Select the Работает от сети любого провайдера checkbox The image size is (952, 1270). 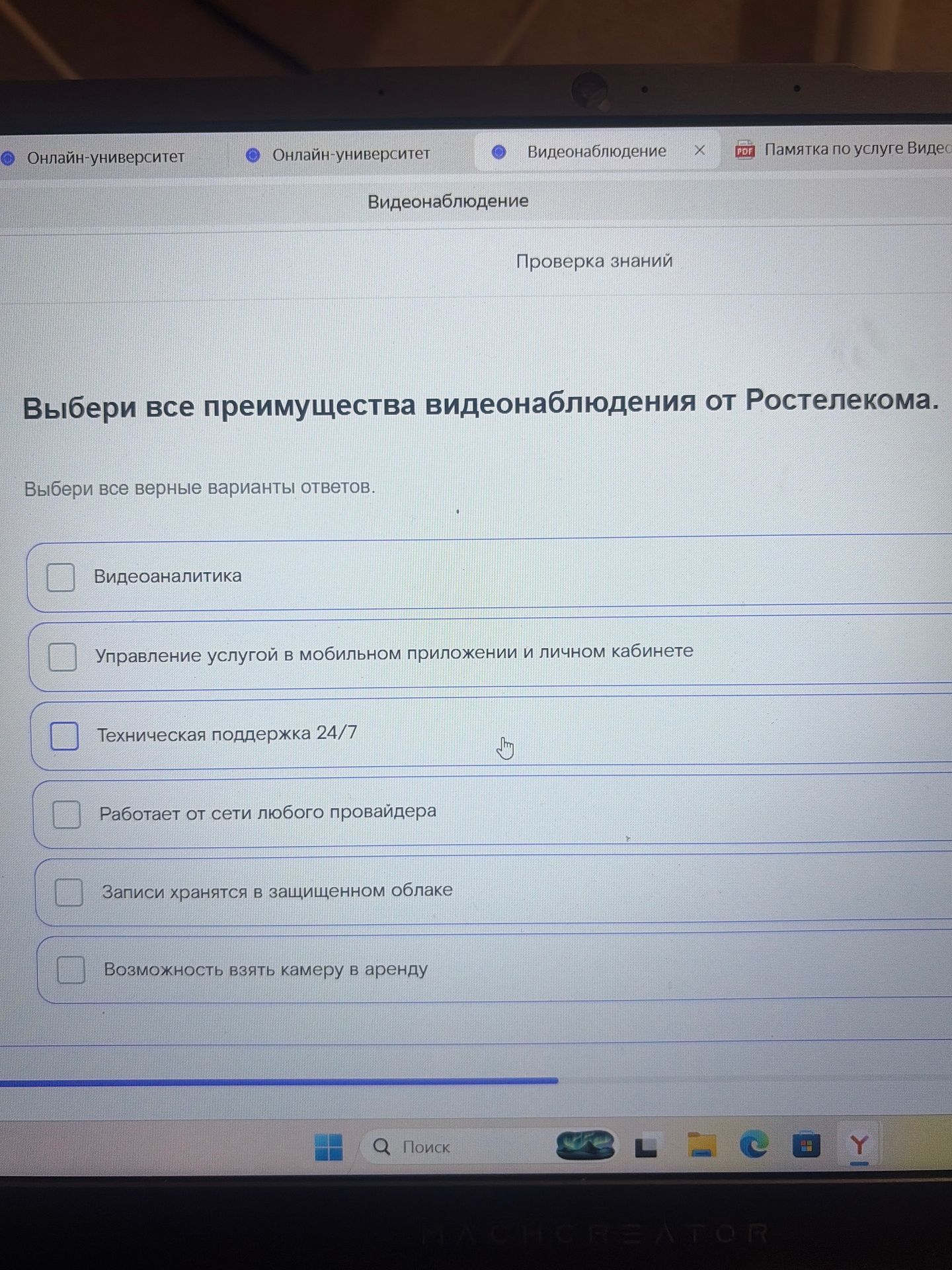tap(67, 814)
